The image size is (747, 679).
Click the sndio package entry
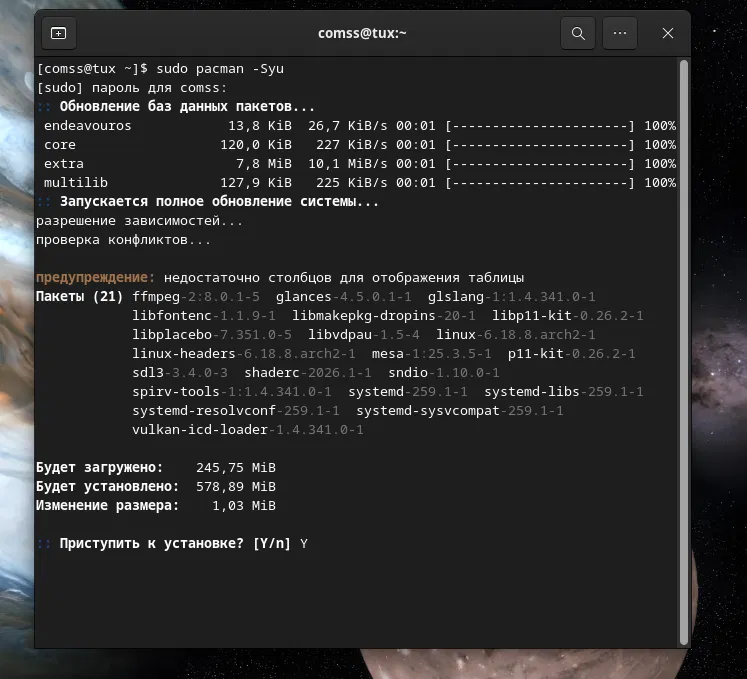pyautogui.click(x=444, y=372)
